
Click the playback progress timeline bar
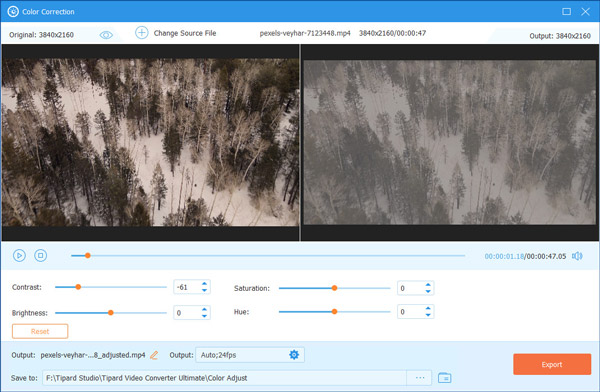click(x=268, y=255)
